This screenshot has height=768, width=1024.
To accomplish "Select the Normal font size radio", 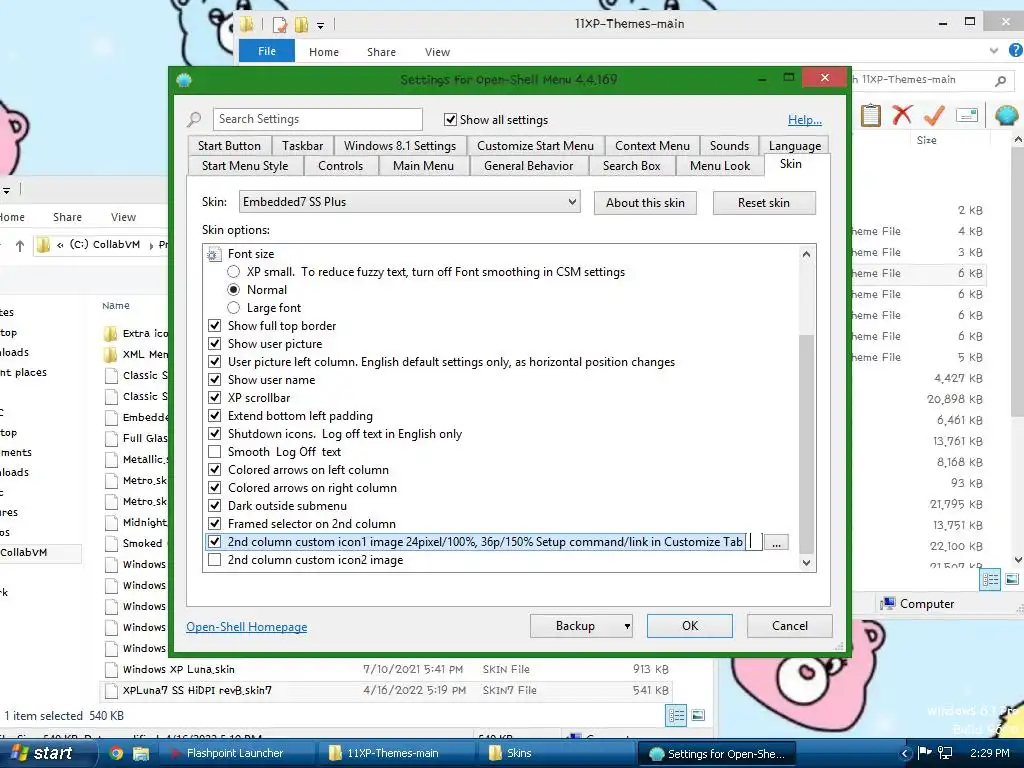I will coord(233,290).
